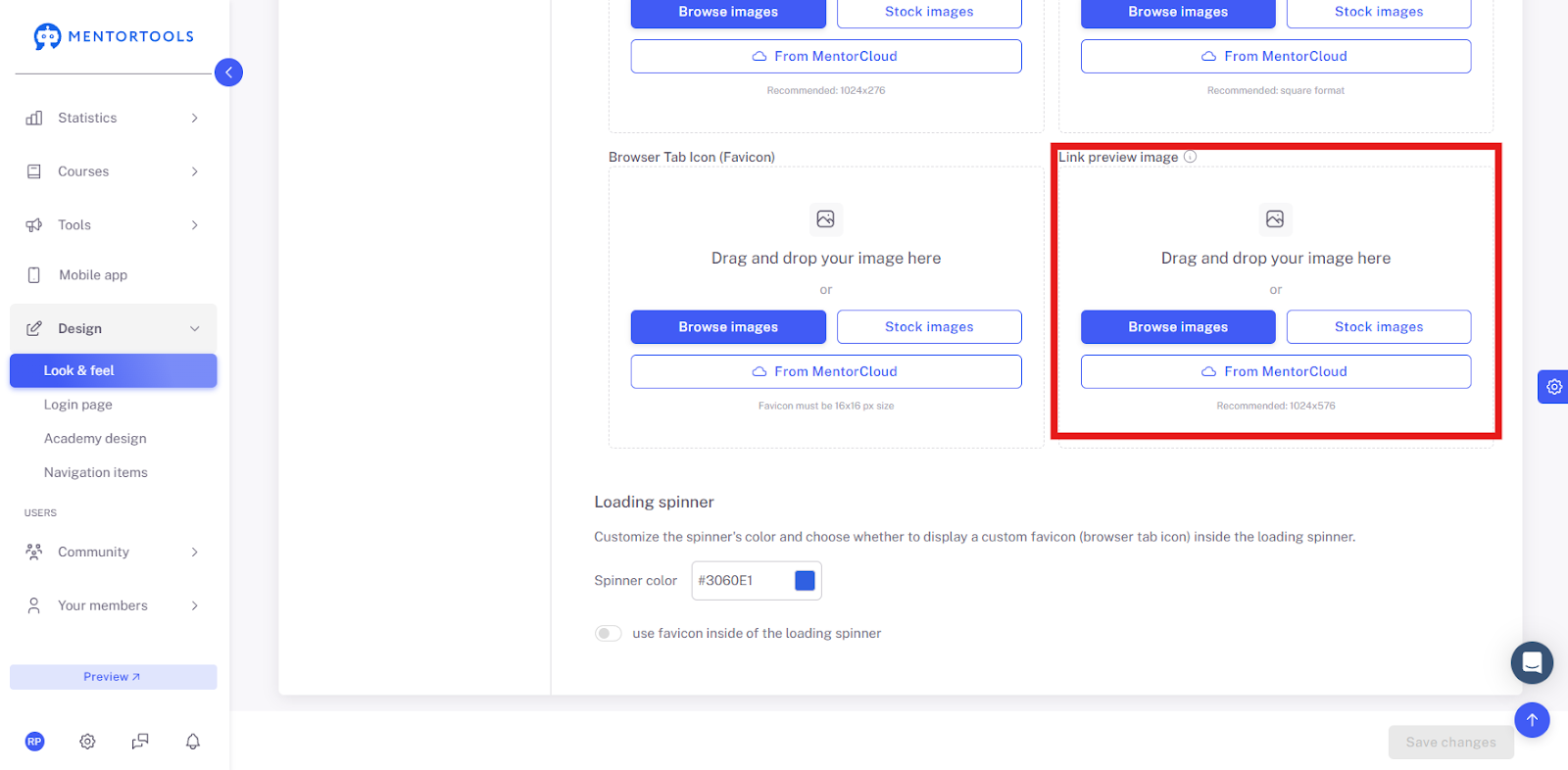Open the blue gear tab on right edge

[1553, 387]
